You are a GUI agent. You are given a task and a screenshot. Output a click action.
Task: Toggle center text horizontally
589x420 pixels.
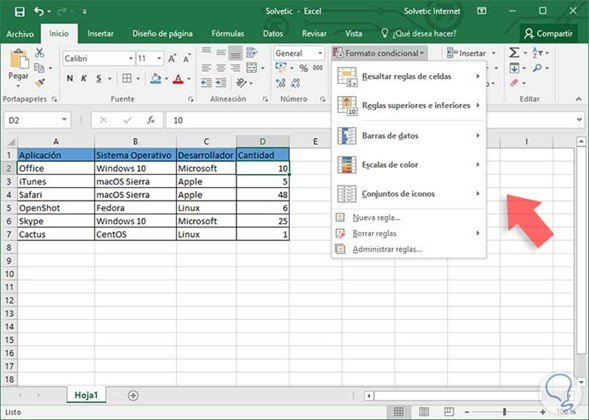tap(221, 68)
